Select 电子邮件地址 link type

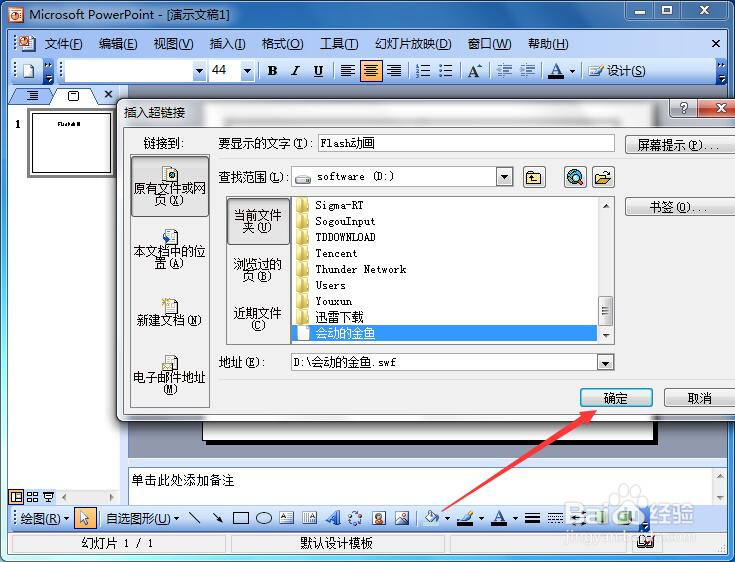(170, 375)
